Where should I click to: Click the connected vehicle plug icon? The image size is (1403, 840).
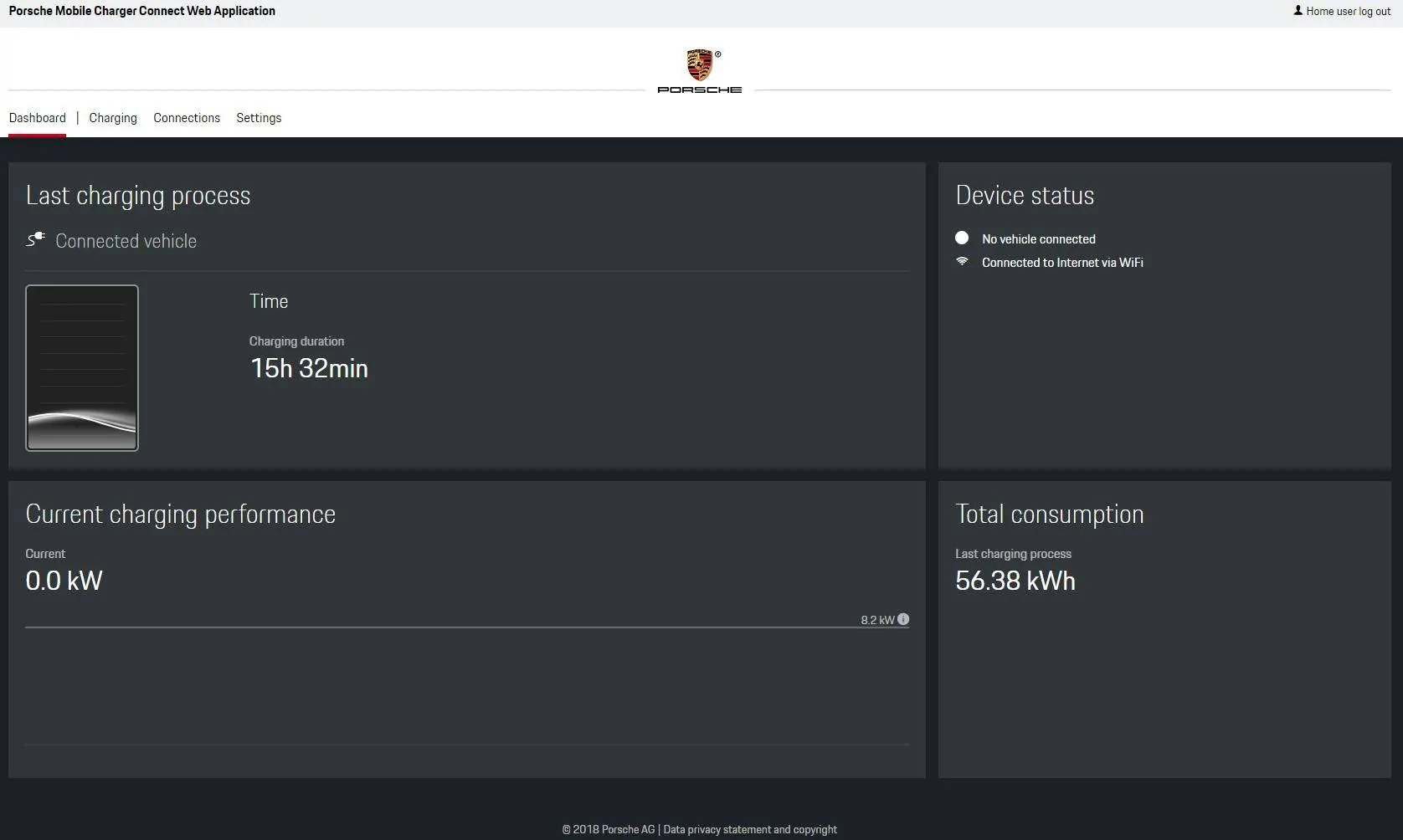(x=35, y=240)
